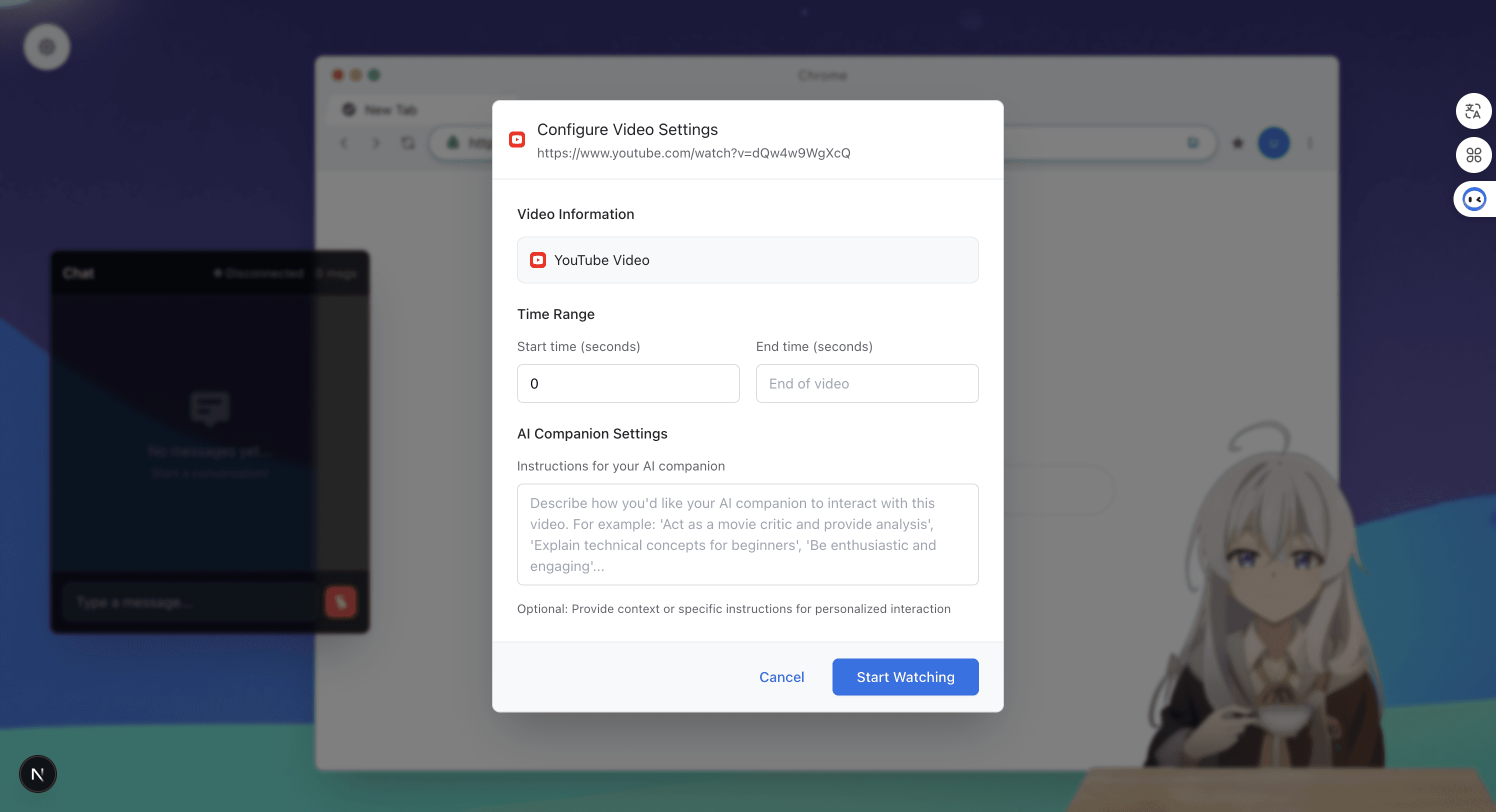Cancel the video settings dialog

coord(781,676)
